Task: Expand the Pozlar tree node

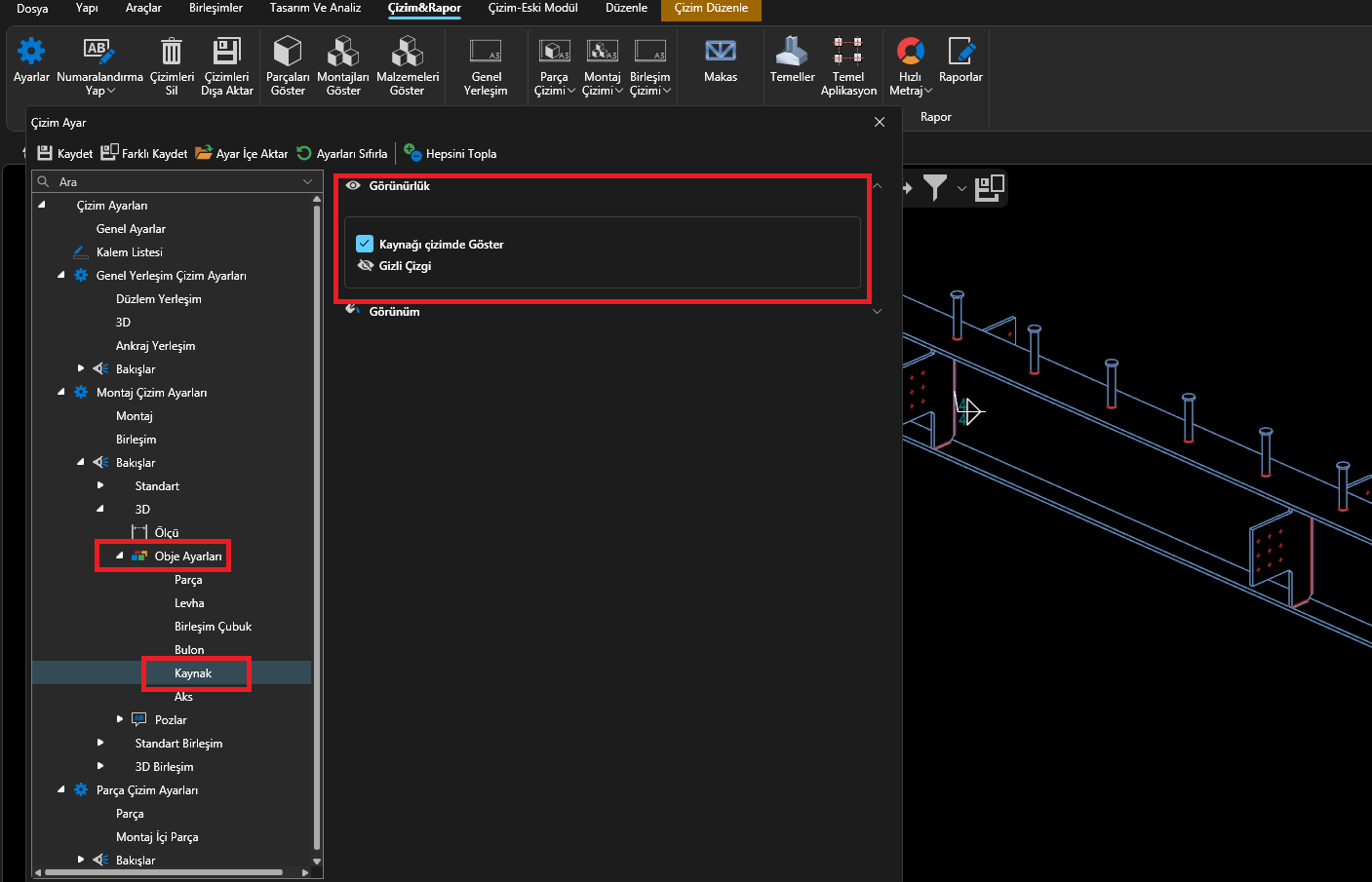Action: [120, 719]
